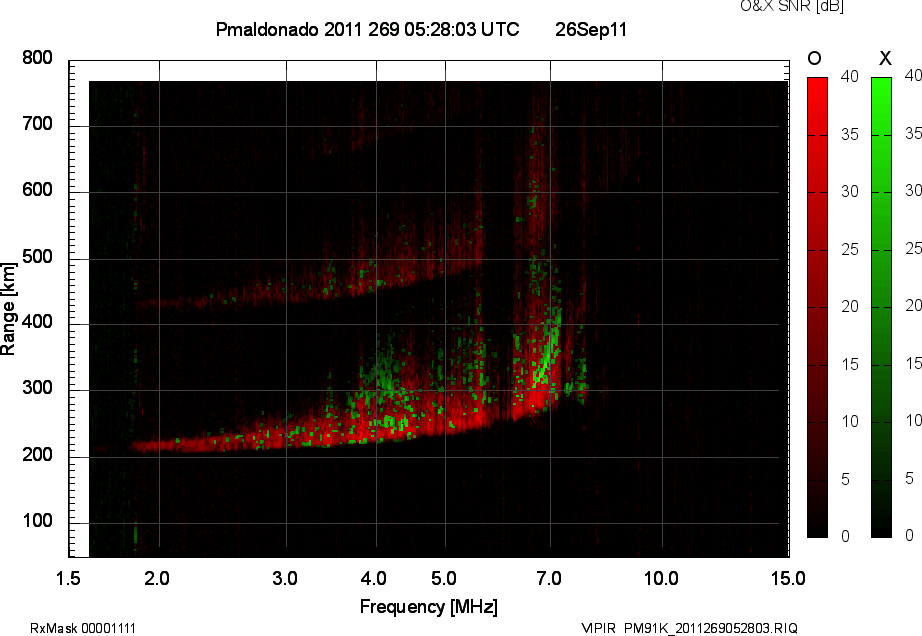922x636 pixels.
Task: Click the 35 tick beside the red O colorbar
Action: pos(850,135)
